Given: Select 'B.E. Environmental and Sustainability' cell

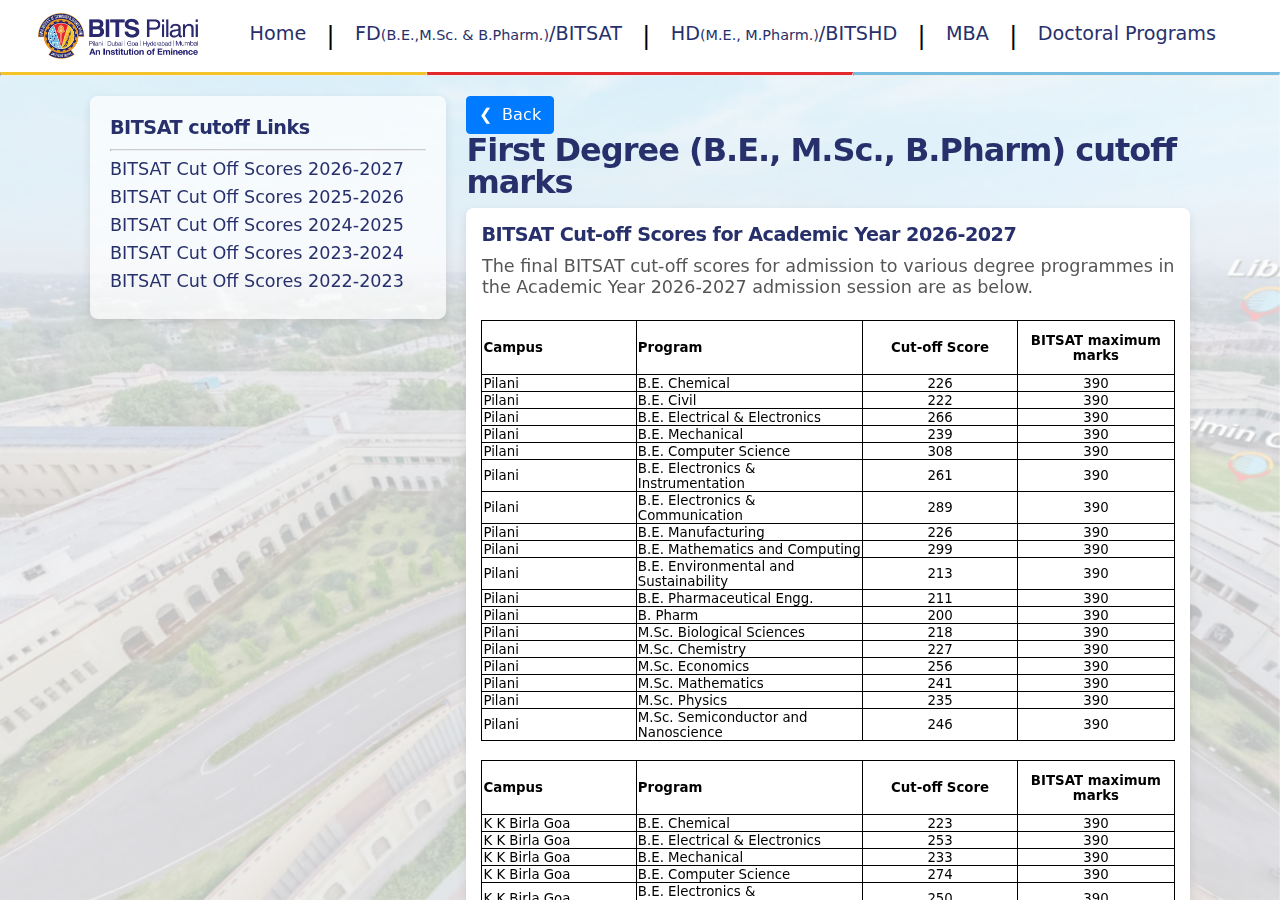Looking at the screenshot, I should (749, 574).
